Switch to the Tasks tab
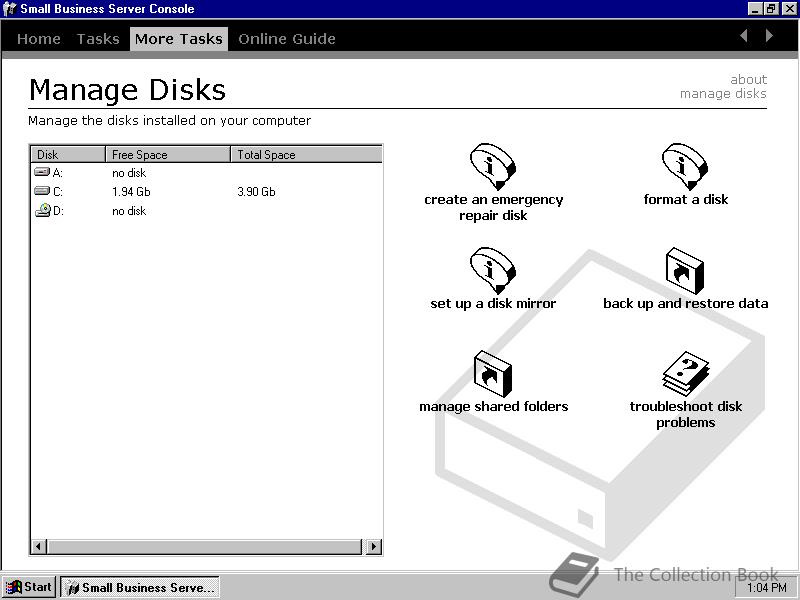This screenshot has width=800, height=600. tap(98, 39)
